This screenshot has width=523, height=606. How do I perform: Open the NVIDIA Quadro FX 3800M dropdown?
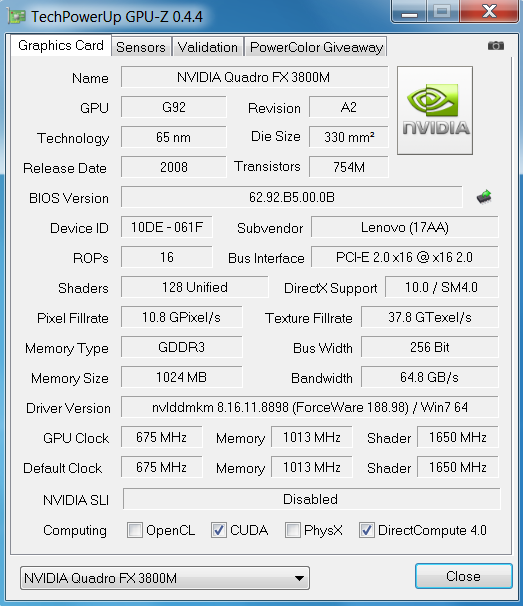point(165,578)
